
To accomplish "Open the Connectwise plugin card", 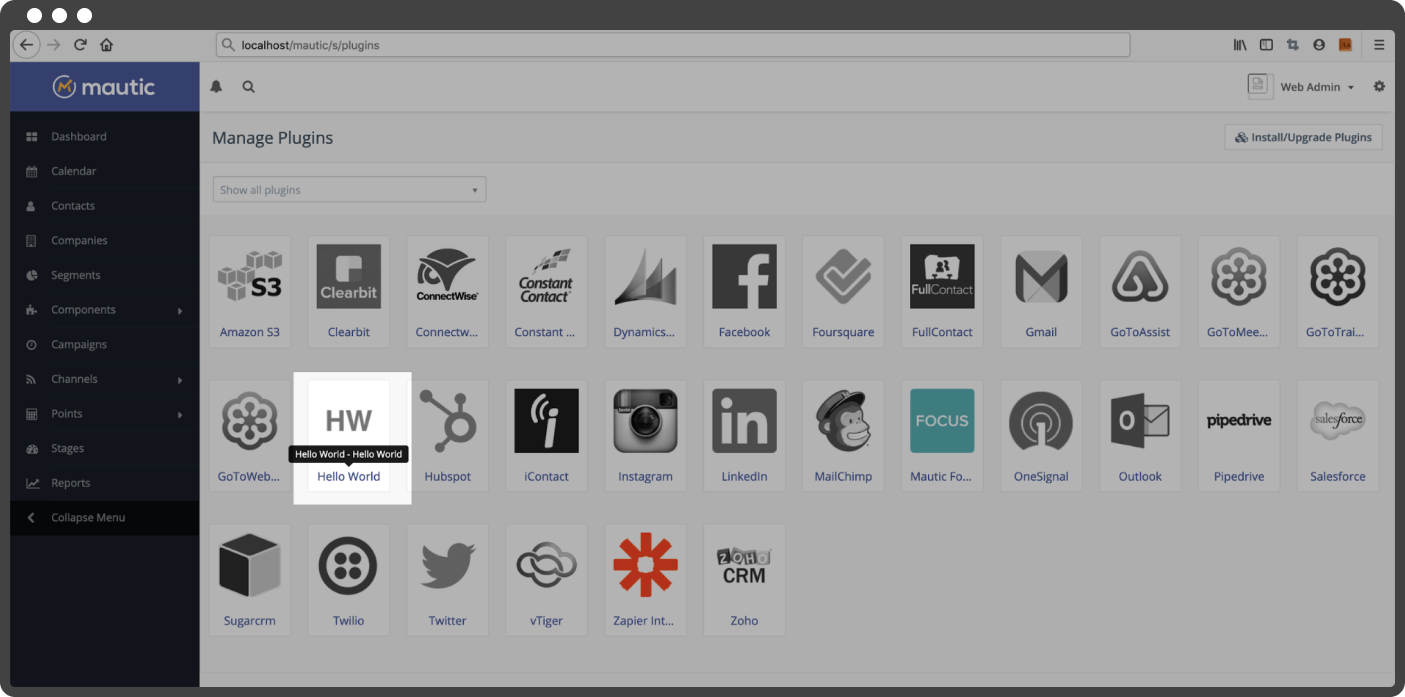I will pyautogui.click(x=448, y=291).
